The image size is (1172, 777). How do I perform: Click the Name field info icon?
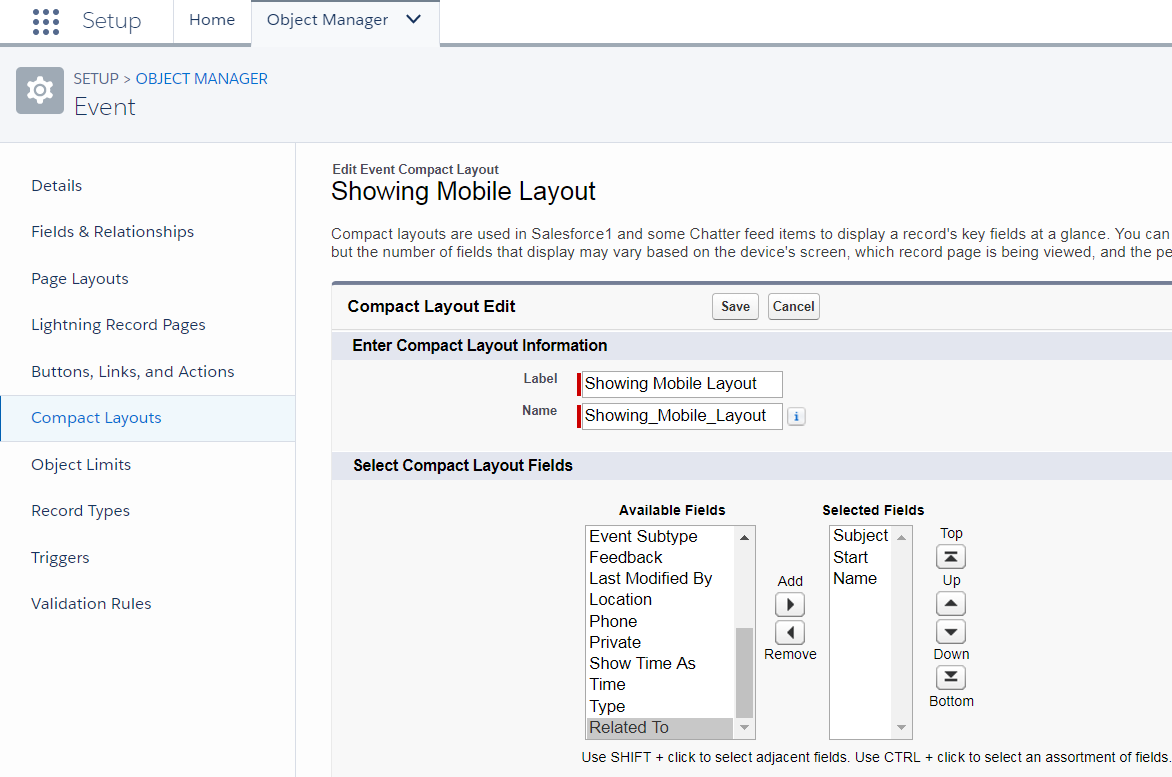click(795, 417)
